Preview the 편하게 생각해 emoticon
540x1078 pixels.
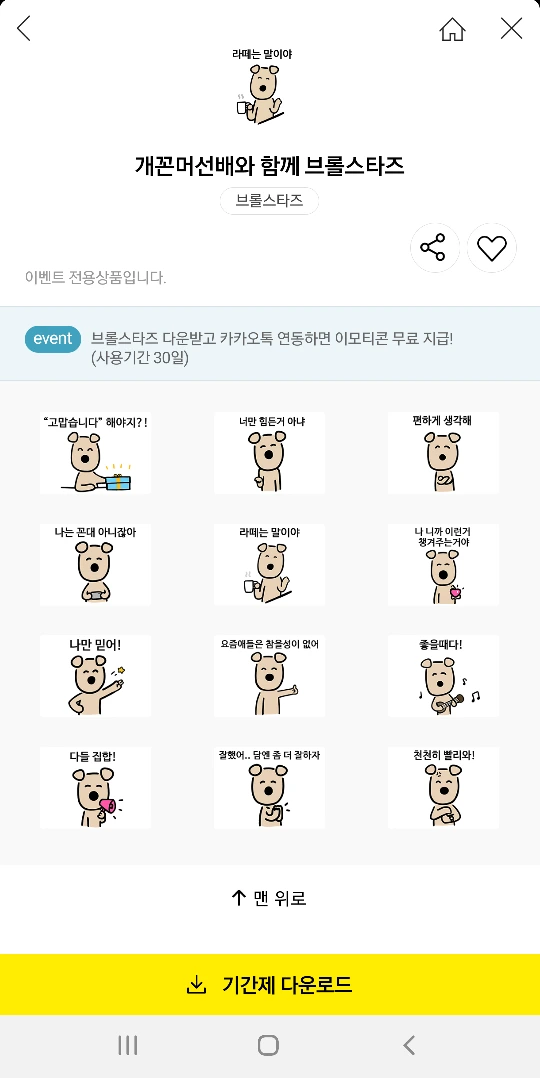444,453
